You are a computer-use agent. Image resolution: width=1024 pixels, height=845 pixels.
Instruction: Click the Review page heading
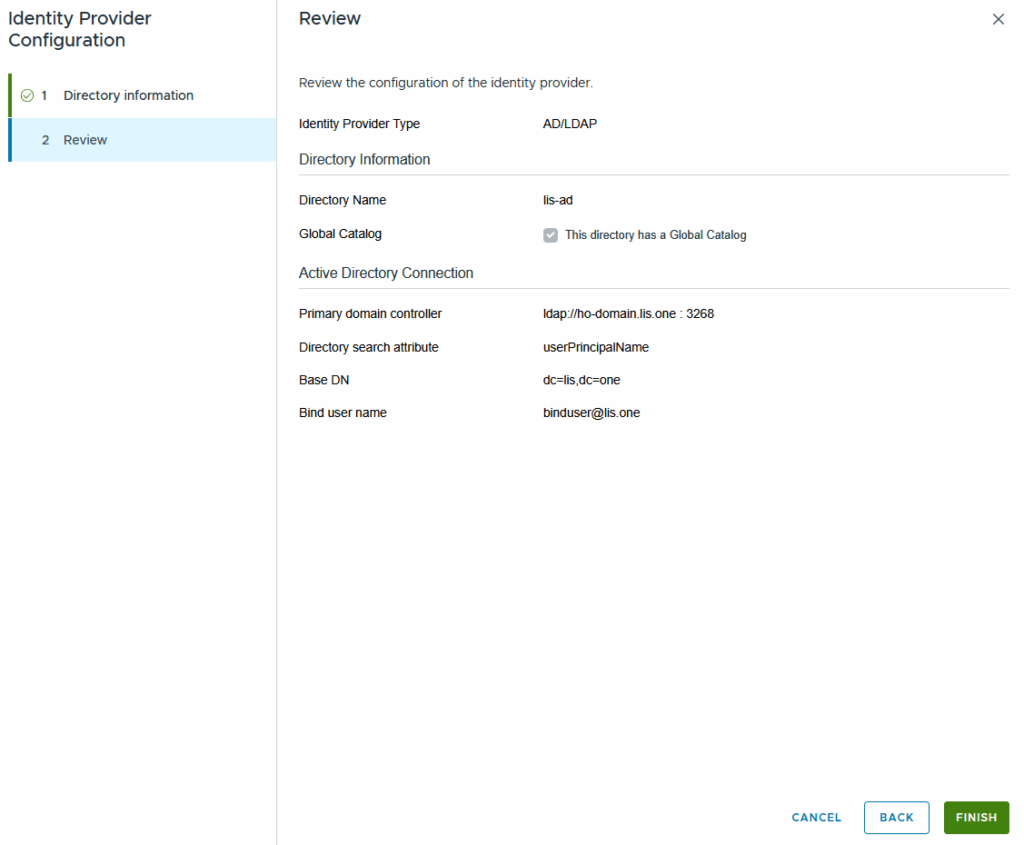(330, 19)
